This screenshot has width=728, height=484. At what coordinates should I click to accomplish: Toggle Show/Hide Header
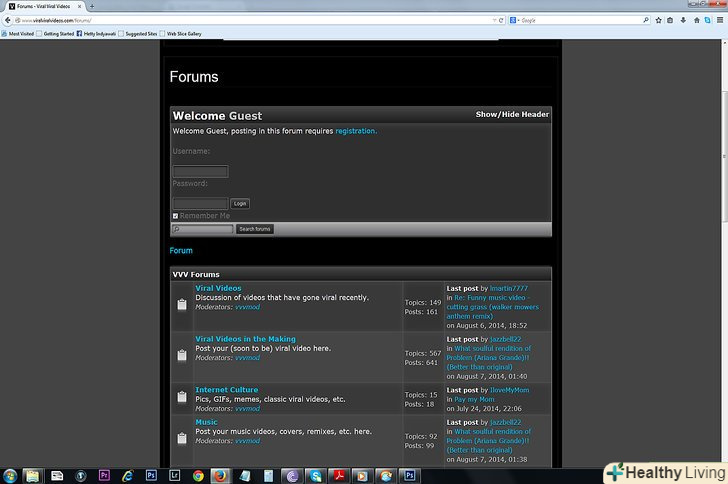512,114
